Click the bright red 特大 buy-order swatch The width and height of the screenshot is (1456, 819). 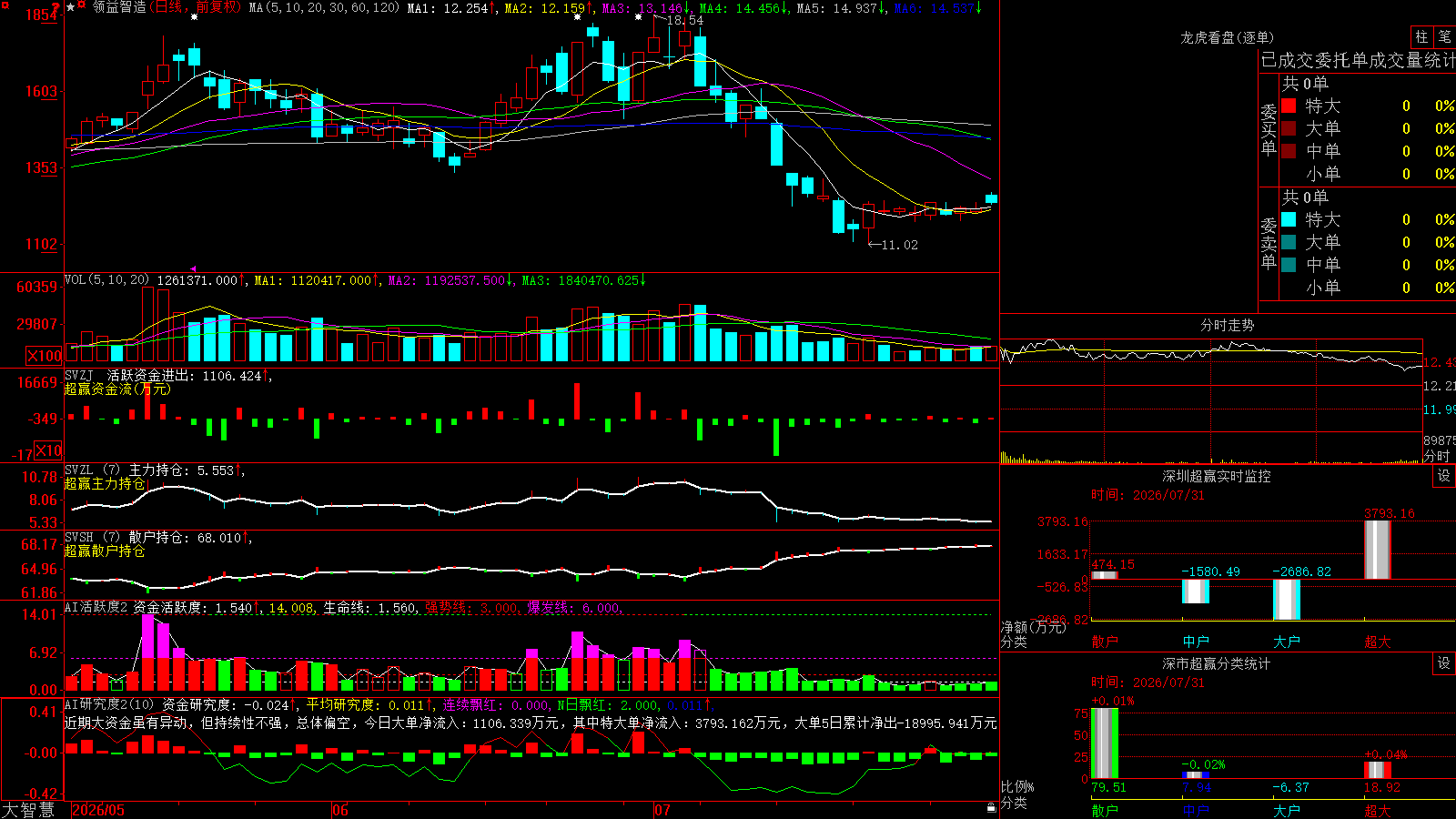click(x=1289, y=106)
